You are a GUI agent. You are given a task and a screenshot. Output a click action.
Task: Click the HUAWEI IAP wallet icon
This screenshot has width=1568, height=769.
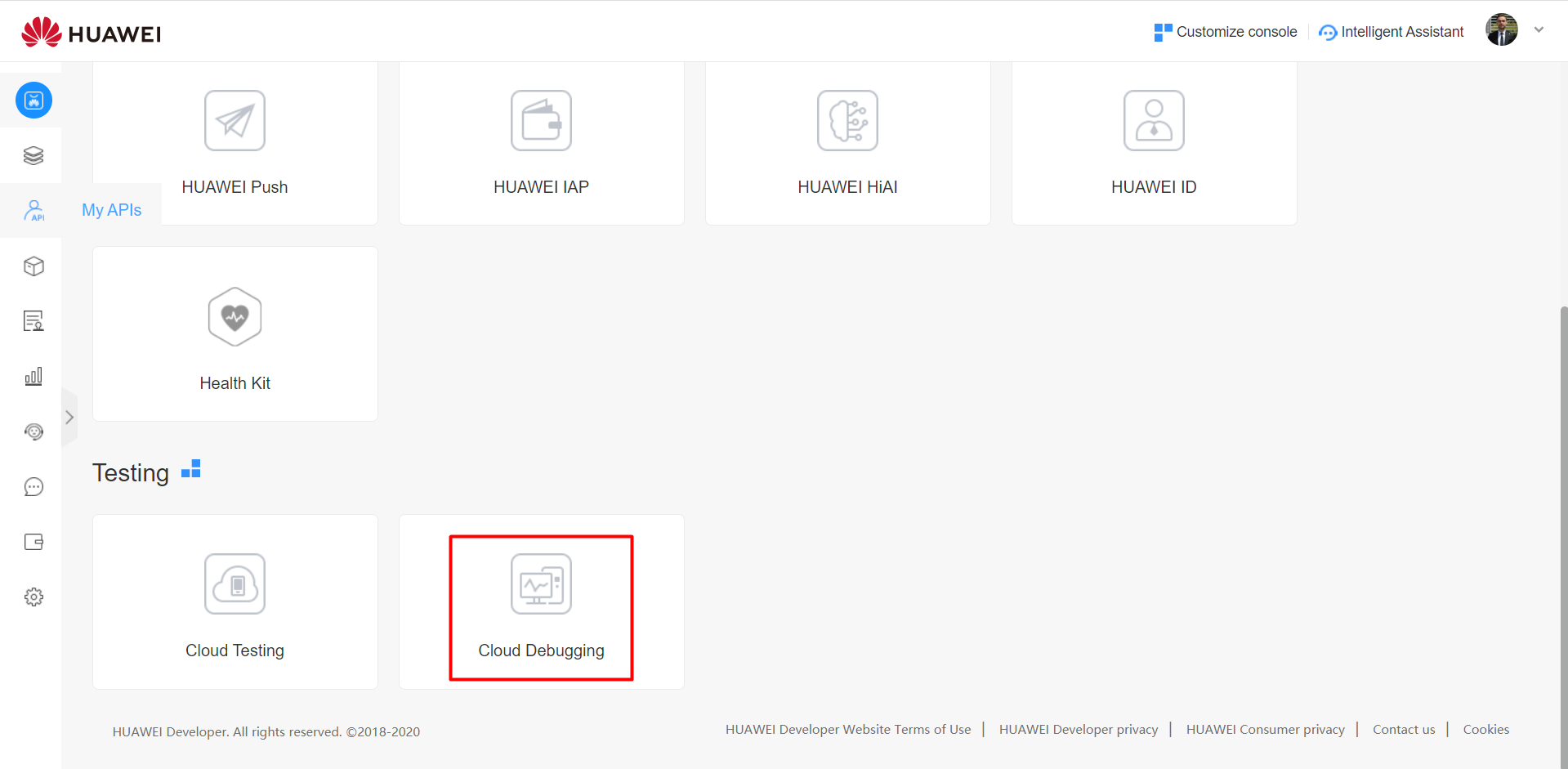[541, 121]
